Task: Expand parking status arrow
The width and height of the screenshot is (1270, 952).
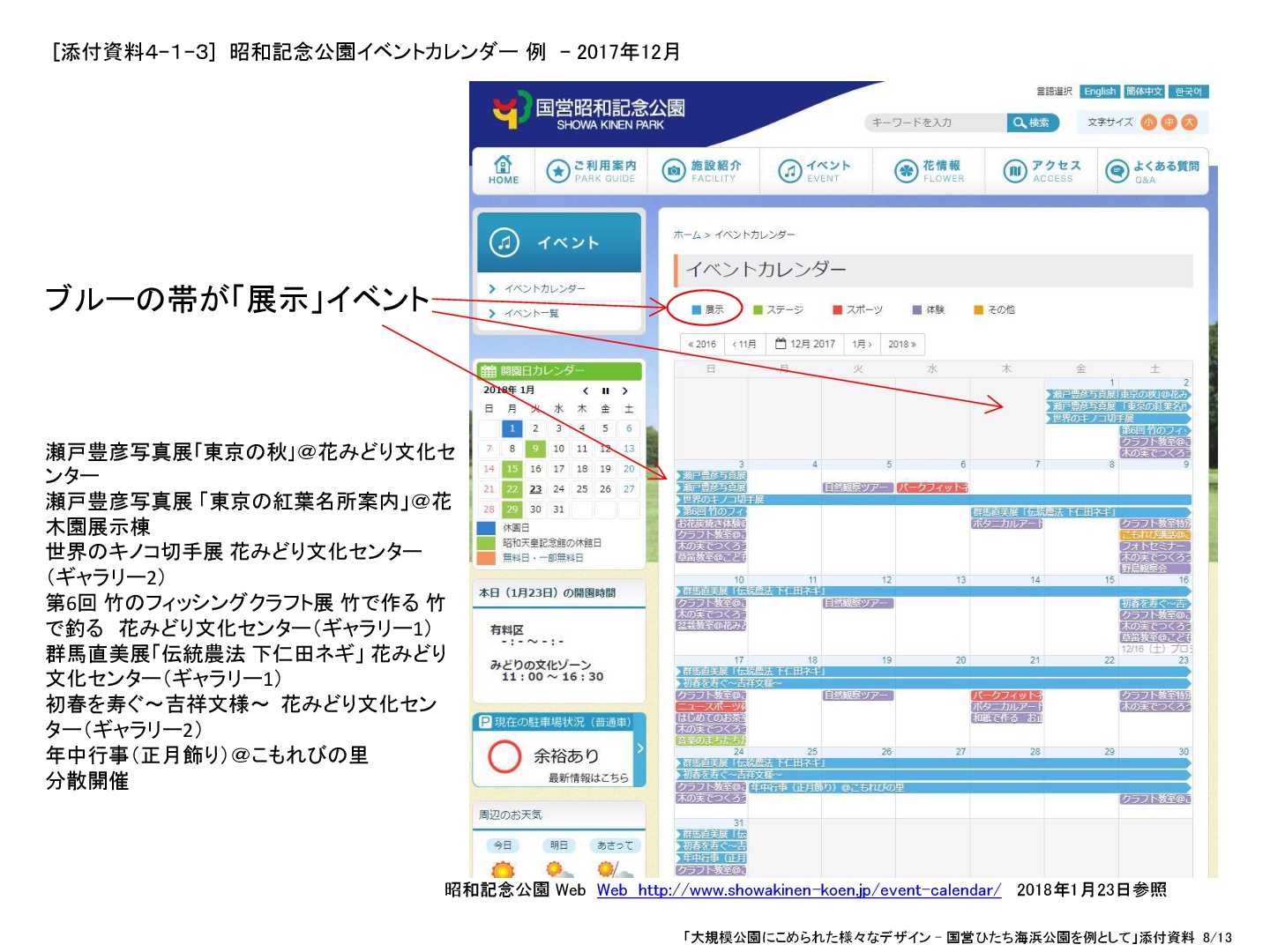Action: click(x=640, y=748)
